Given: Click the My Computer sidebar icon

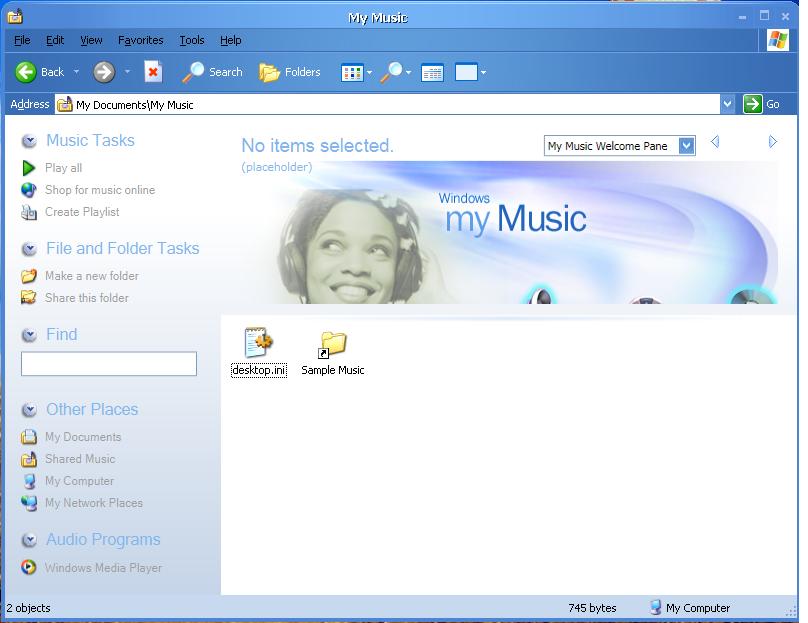Looking at the screenshot, I should pos(29,481).
